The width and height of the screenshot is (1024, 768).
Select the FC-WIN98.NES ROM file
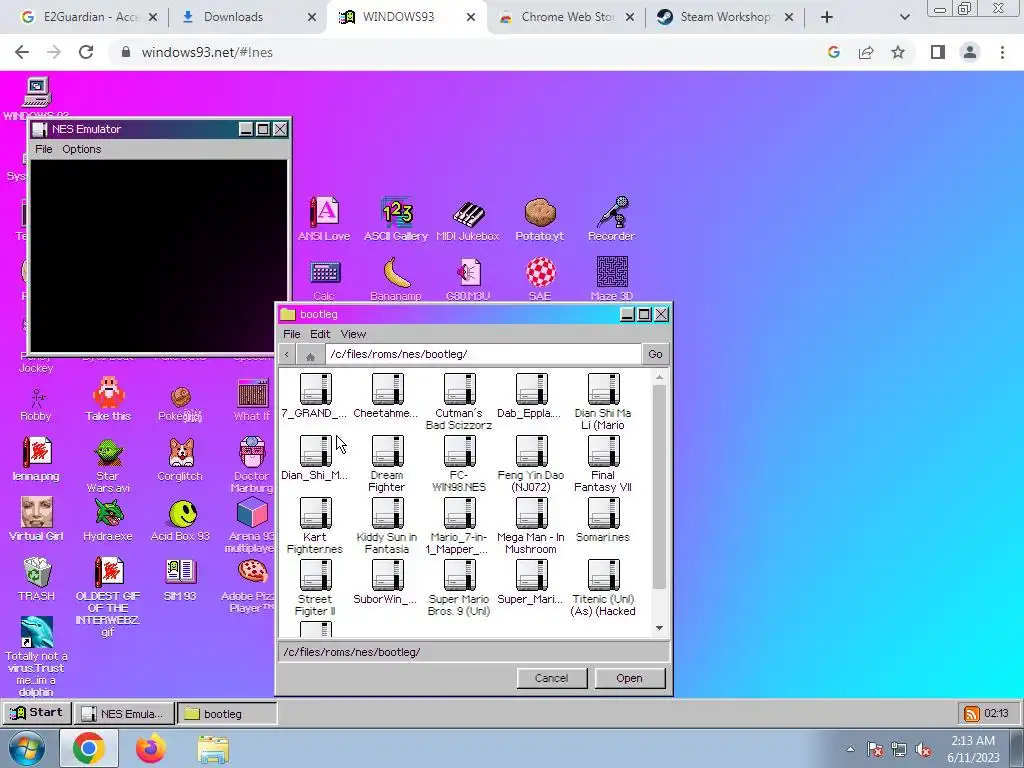[459, 464]
